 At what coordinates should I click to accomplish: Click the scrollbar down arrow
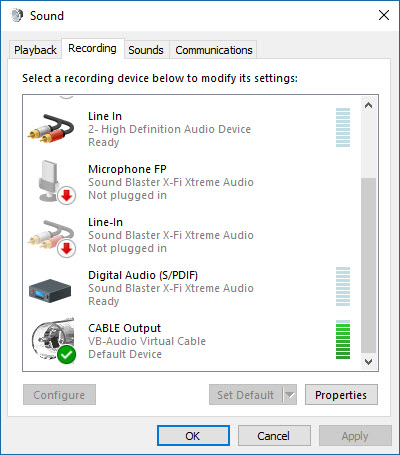pos(368,362)
